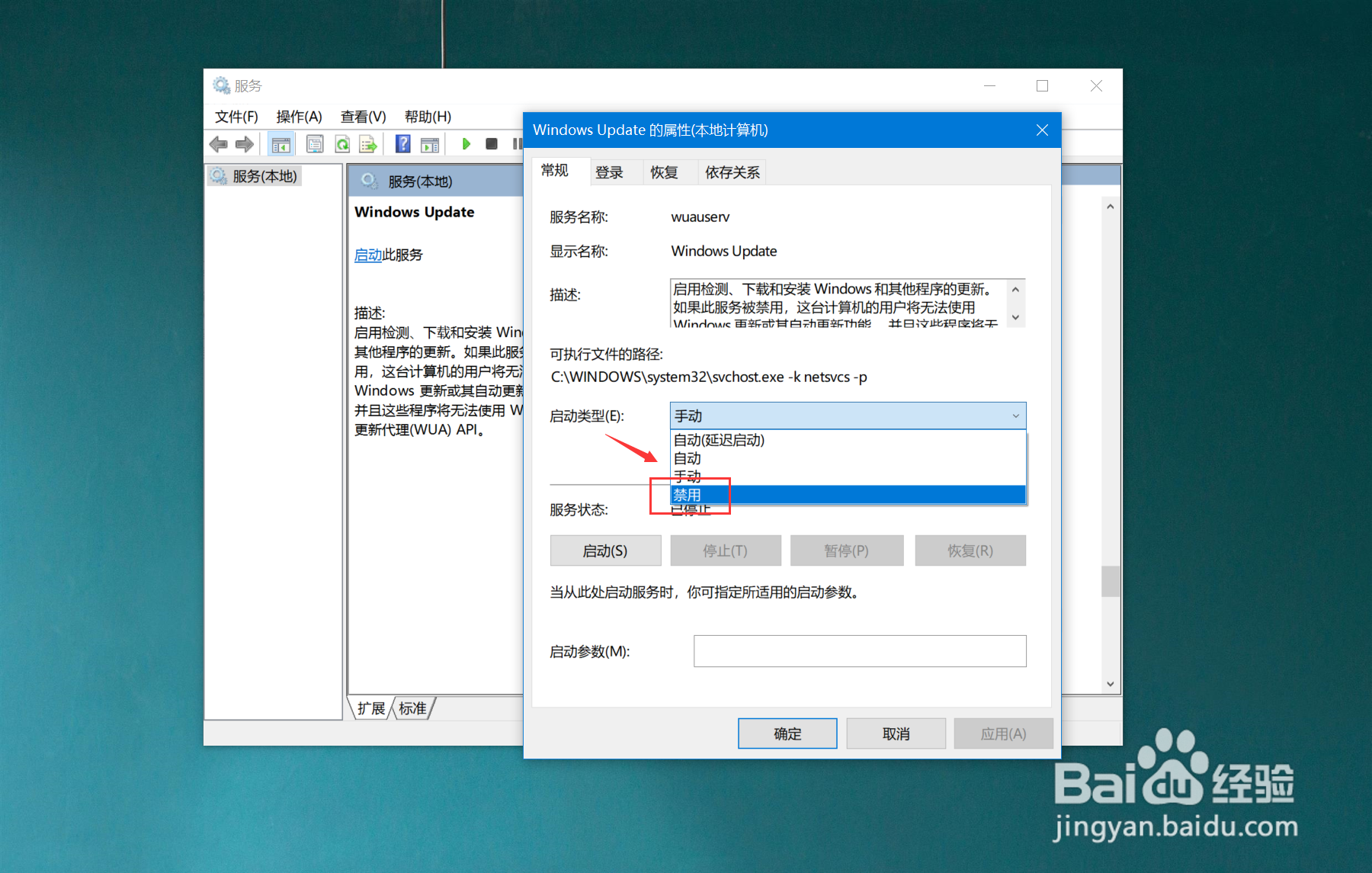Open the 查看(V) menu
Image resolution: width=1372 pixels, height=873 pixels.
(x=362, y=116)
